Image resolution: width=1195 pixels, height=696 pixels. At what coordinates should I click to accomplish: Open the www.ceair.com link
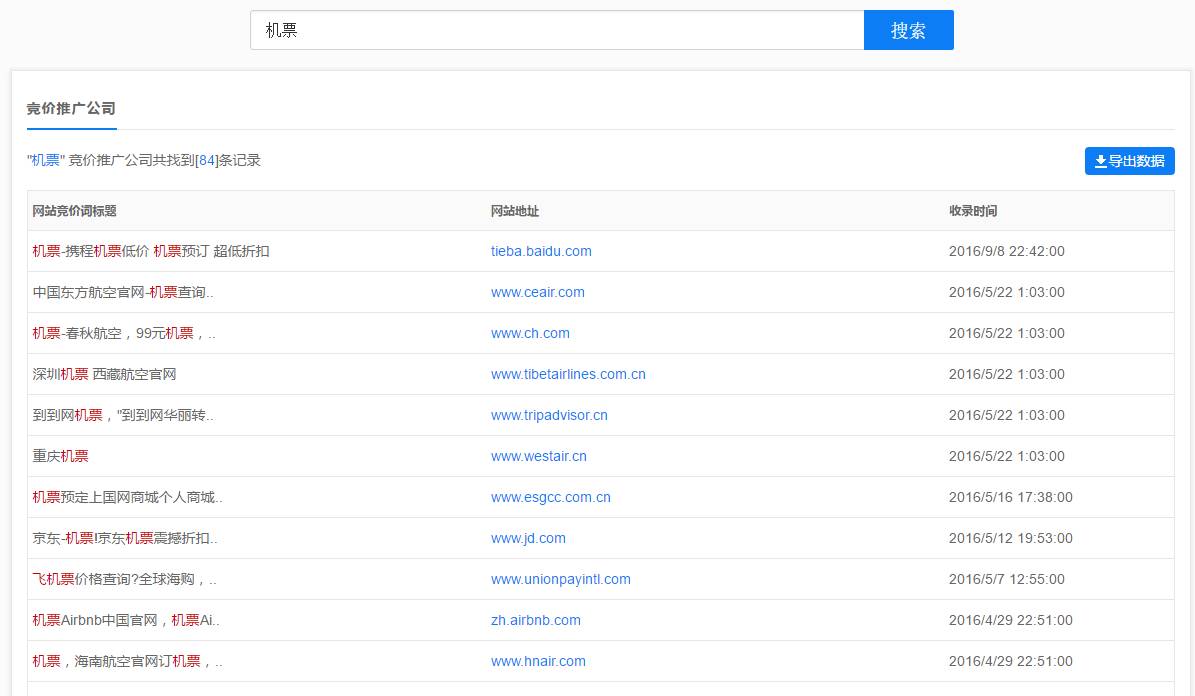coord(537,292)
